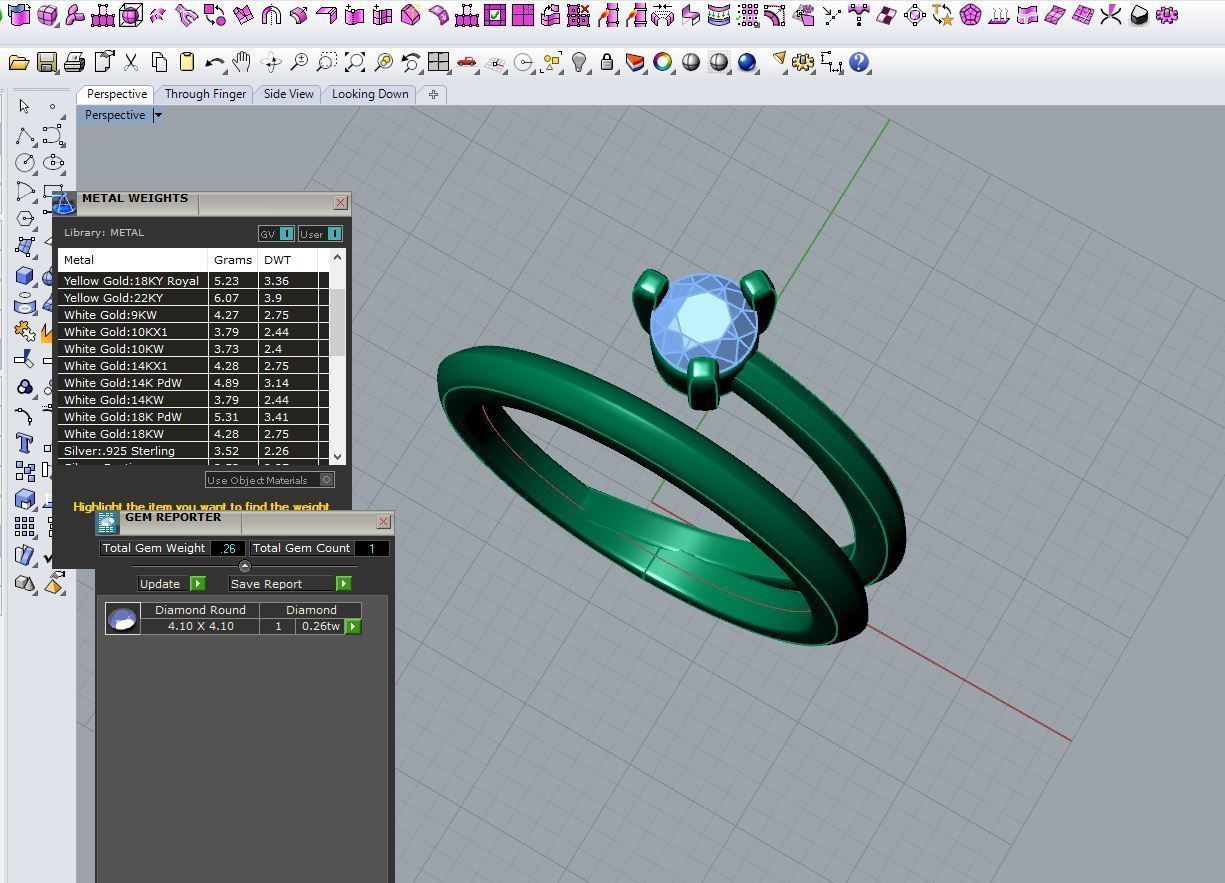Click the light bulb icon
Screen dimensions: 1225x883
[579, 63]
